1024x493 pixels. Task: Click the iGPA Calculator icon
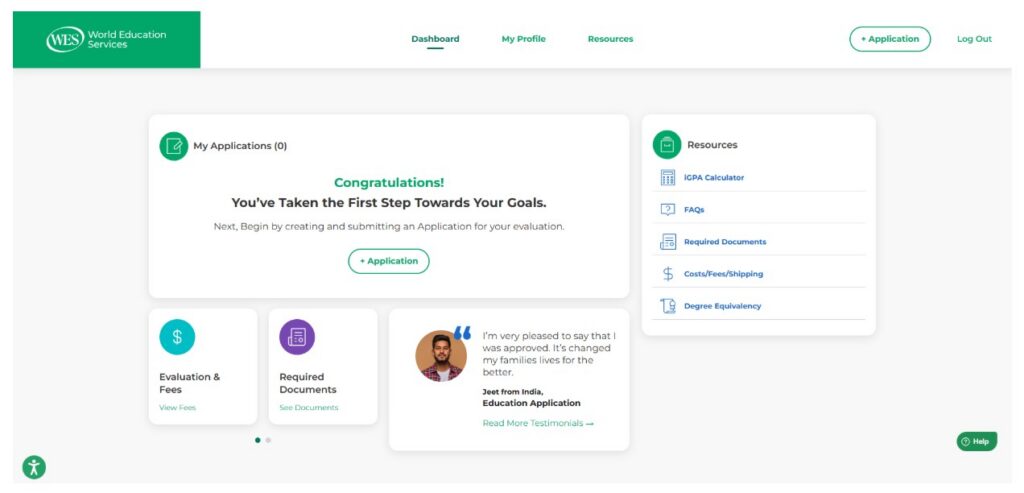668,178
